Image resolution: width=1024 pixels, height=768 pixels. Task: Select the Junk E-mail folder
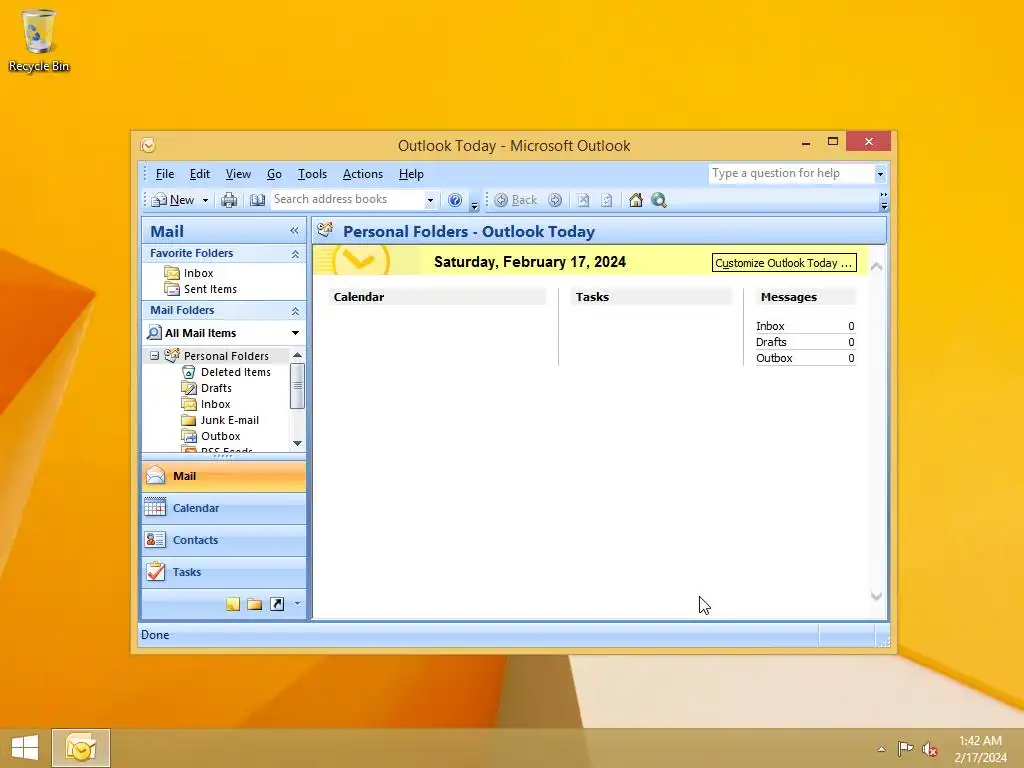coord(230,420)
